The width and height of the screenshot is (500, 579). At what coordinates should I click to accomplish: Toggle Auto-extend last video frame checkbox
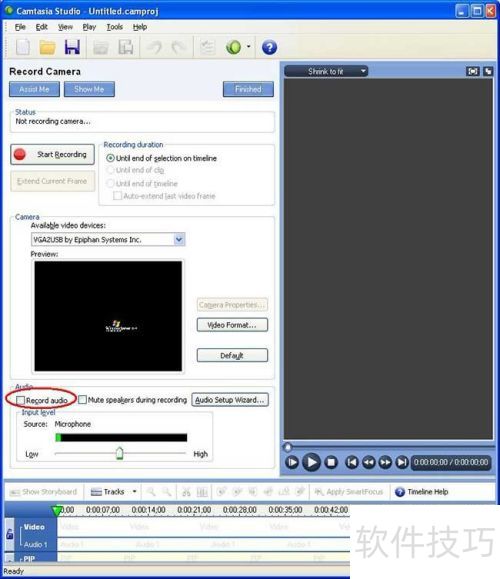click(117, 196)
